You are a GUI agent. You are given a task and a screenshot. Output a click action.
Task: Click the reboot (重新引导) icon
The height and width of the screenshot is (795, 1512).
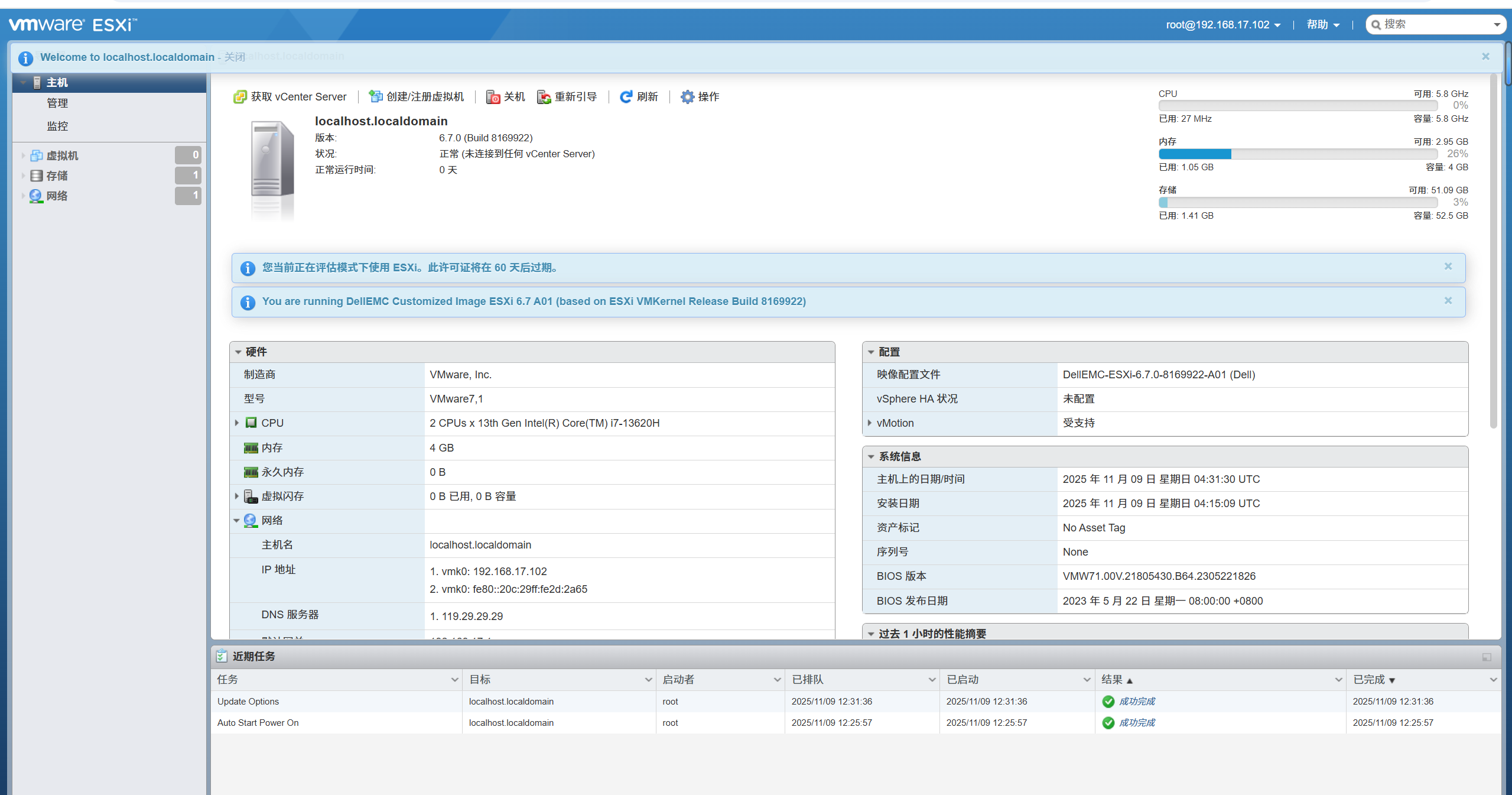(544, 97)
